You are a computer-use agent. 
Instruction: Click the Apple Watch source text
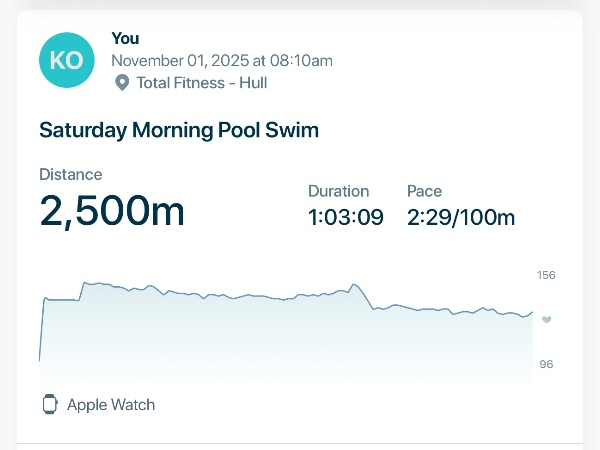111,405
